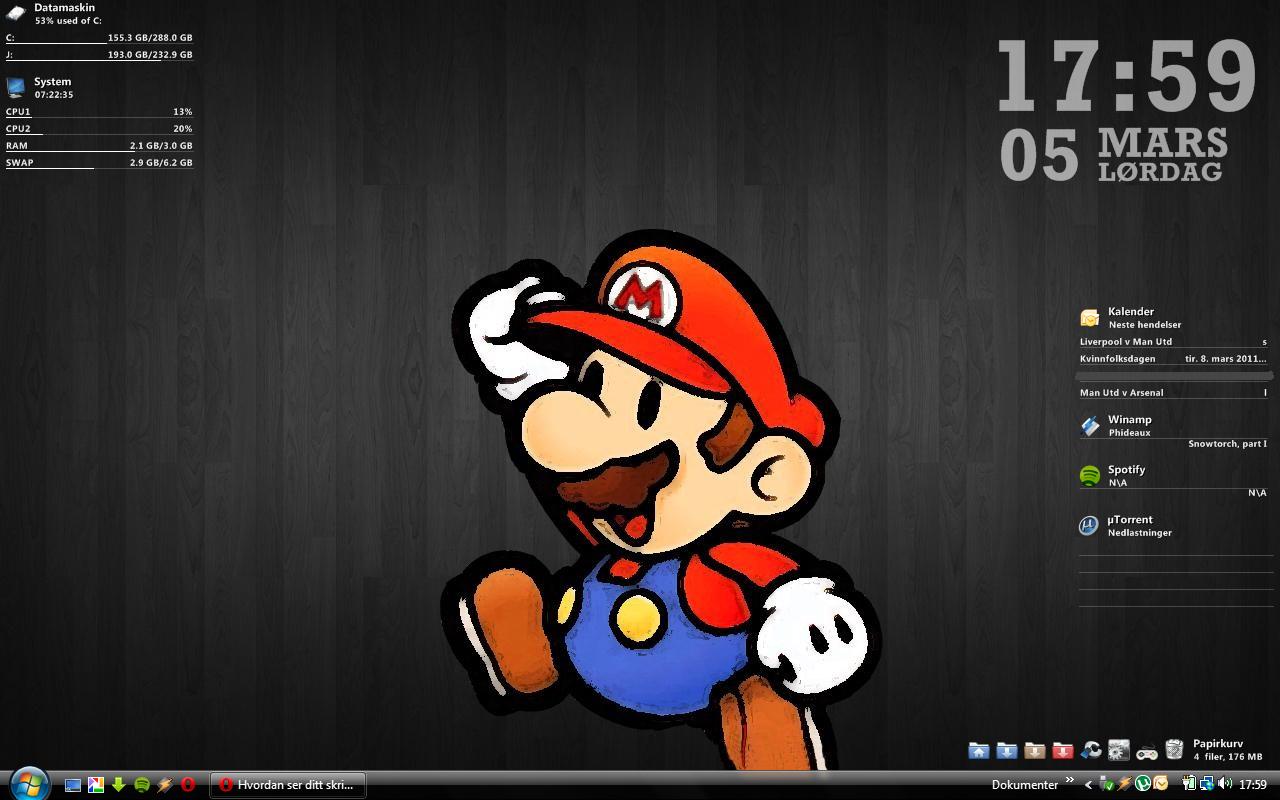
Task: Click the J: drive usage bar
Action: coord(99,55)
